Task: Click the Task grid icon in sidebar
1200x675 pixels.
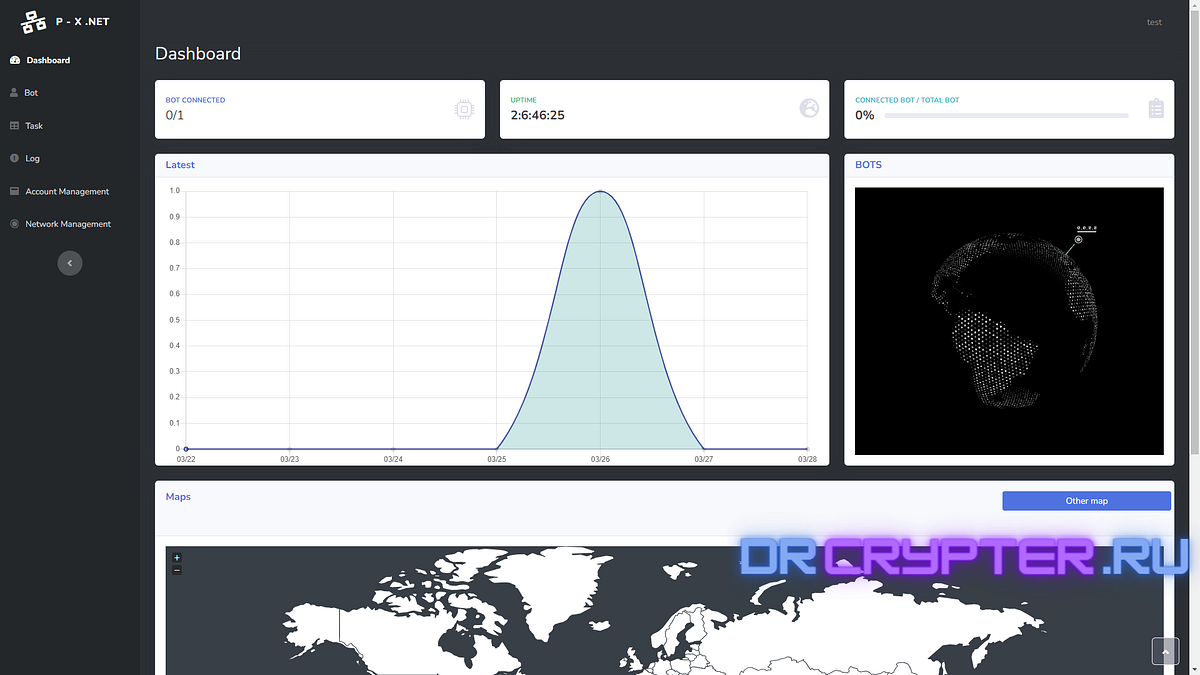Action: pos(14,125)
